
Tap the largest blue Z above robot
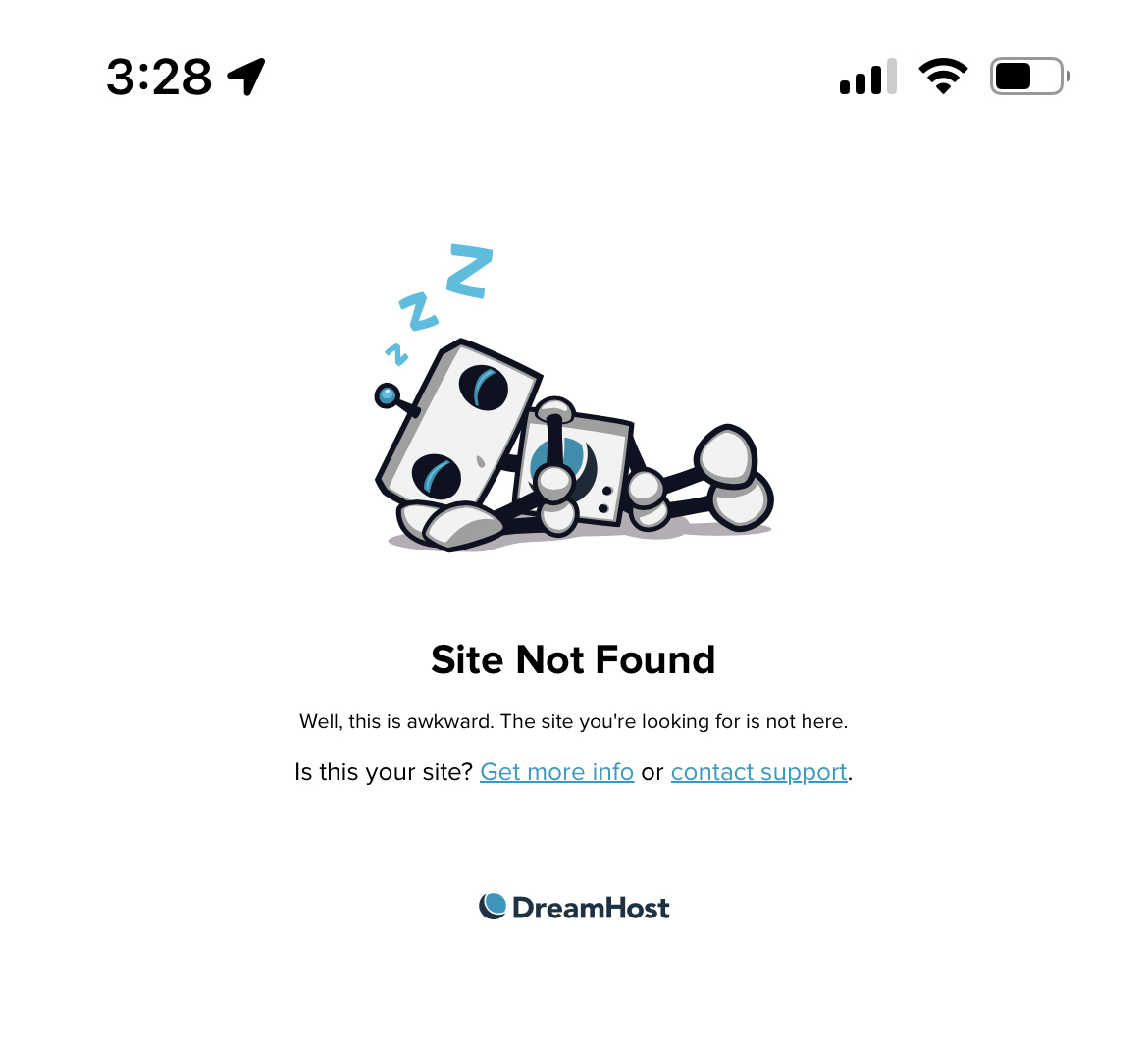tap(469, 271)
